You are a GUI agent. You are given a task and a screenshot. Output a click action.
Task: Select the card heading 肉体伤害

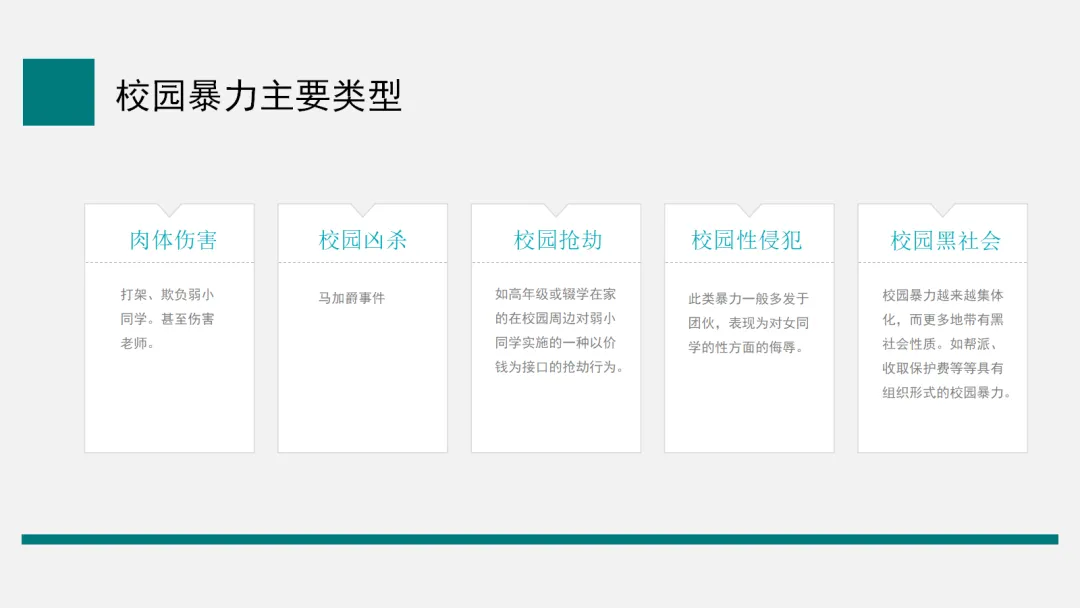[174, 240]
